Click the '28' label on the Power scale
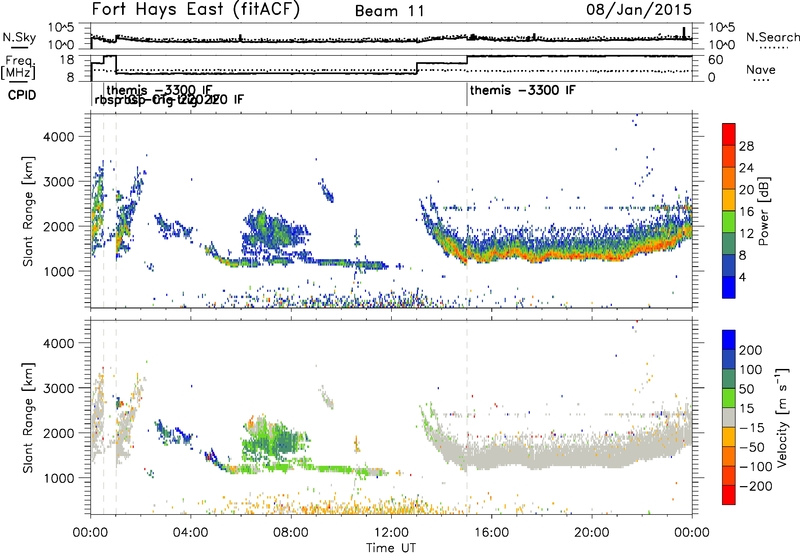The height and width of the screenshot is (554, 800). [746, 146]
